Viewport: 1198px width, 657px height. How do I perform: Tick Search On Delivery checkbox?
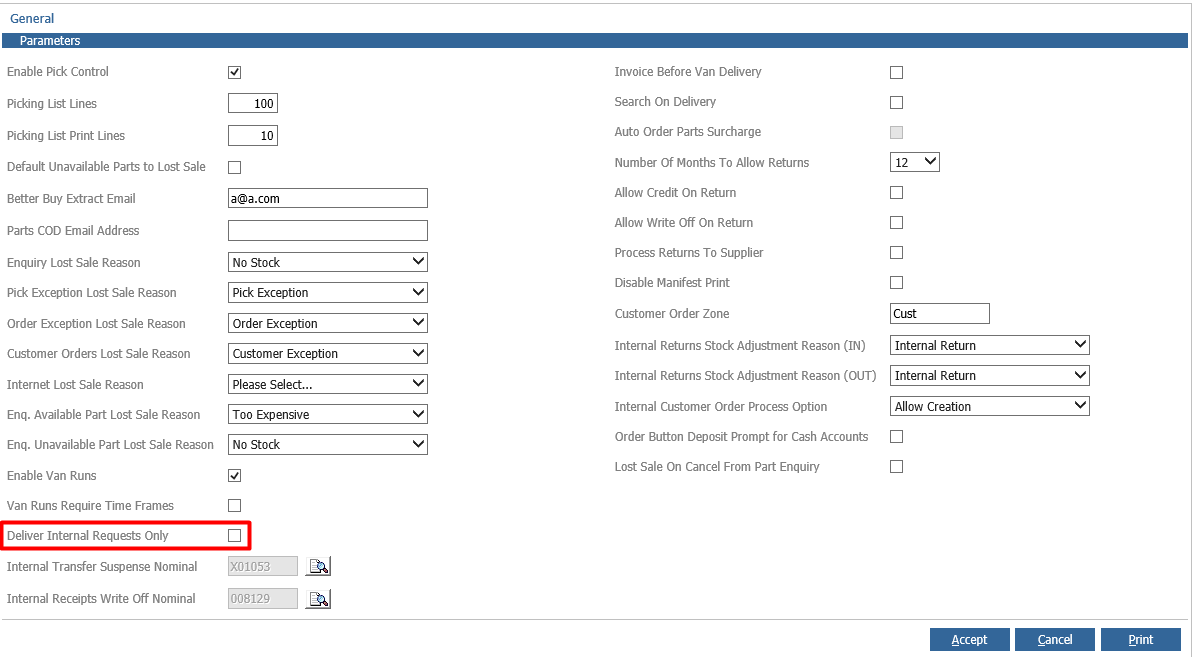(x=896, y=102)
